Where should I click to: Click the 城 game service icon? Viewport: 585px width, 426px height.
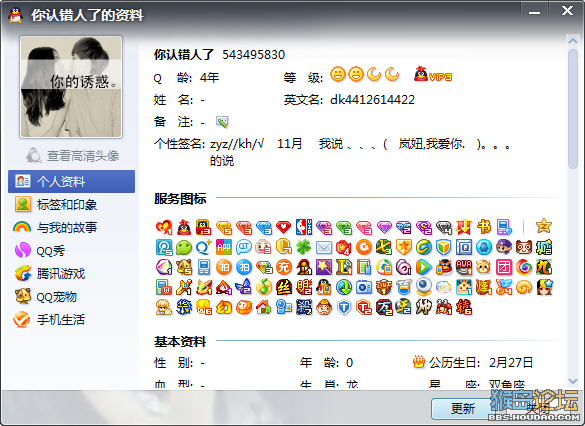pos(544,247)
